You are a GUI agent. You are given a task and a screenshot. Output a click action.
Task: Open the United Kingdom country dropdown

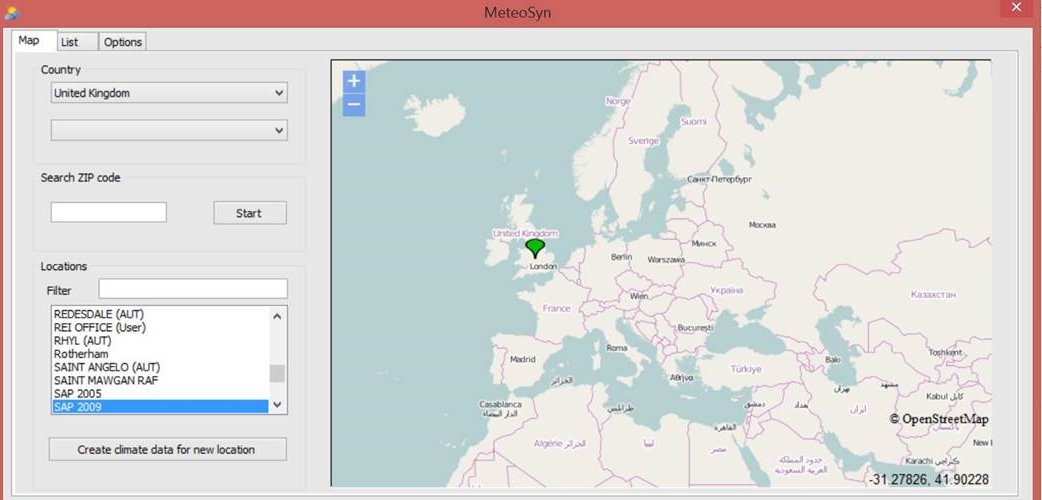(168, 93)
